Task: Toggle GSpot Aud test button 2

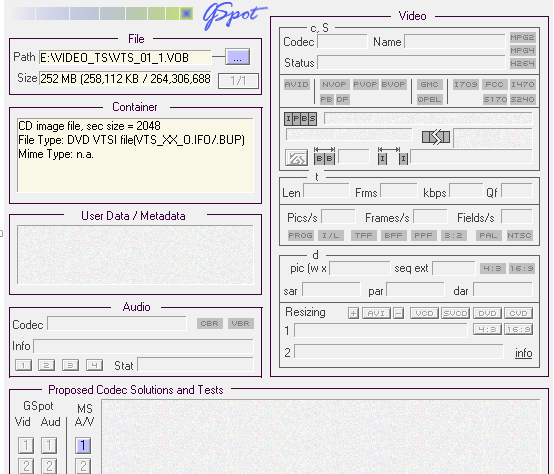Action: coord(49,466)
